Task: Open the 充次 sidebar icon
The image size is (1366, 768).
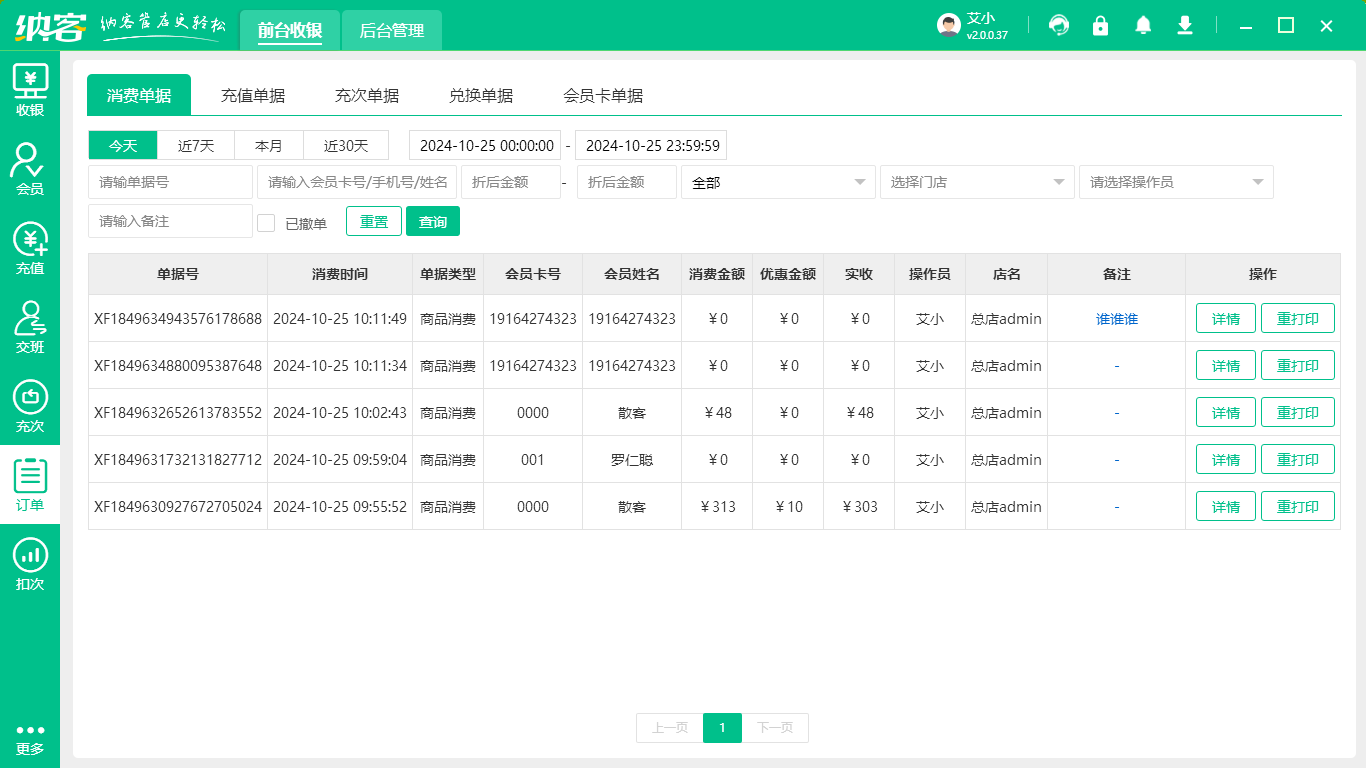Action: pyautogui.click(x=30, y=406)
